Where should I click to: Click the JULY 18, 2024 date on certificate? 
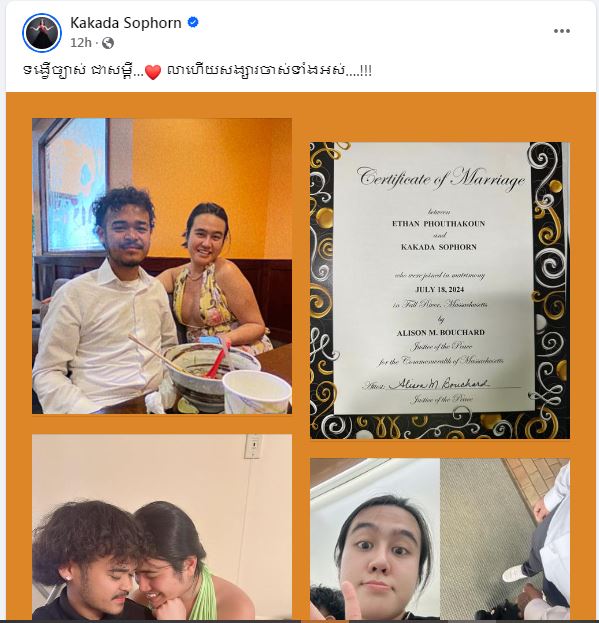(439, 289)
